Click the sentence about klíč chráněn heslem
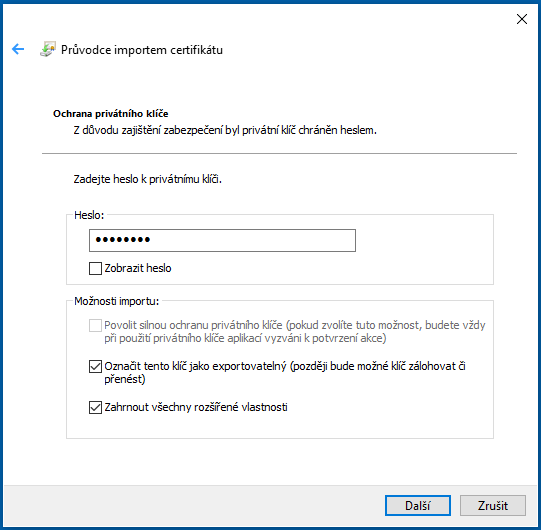 coord(225,130)
